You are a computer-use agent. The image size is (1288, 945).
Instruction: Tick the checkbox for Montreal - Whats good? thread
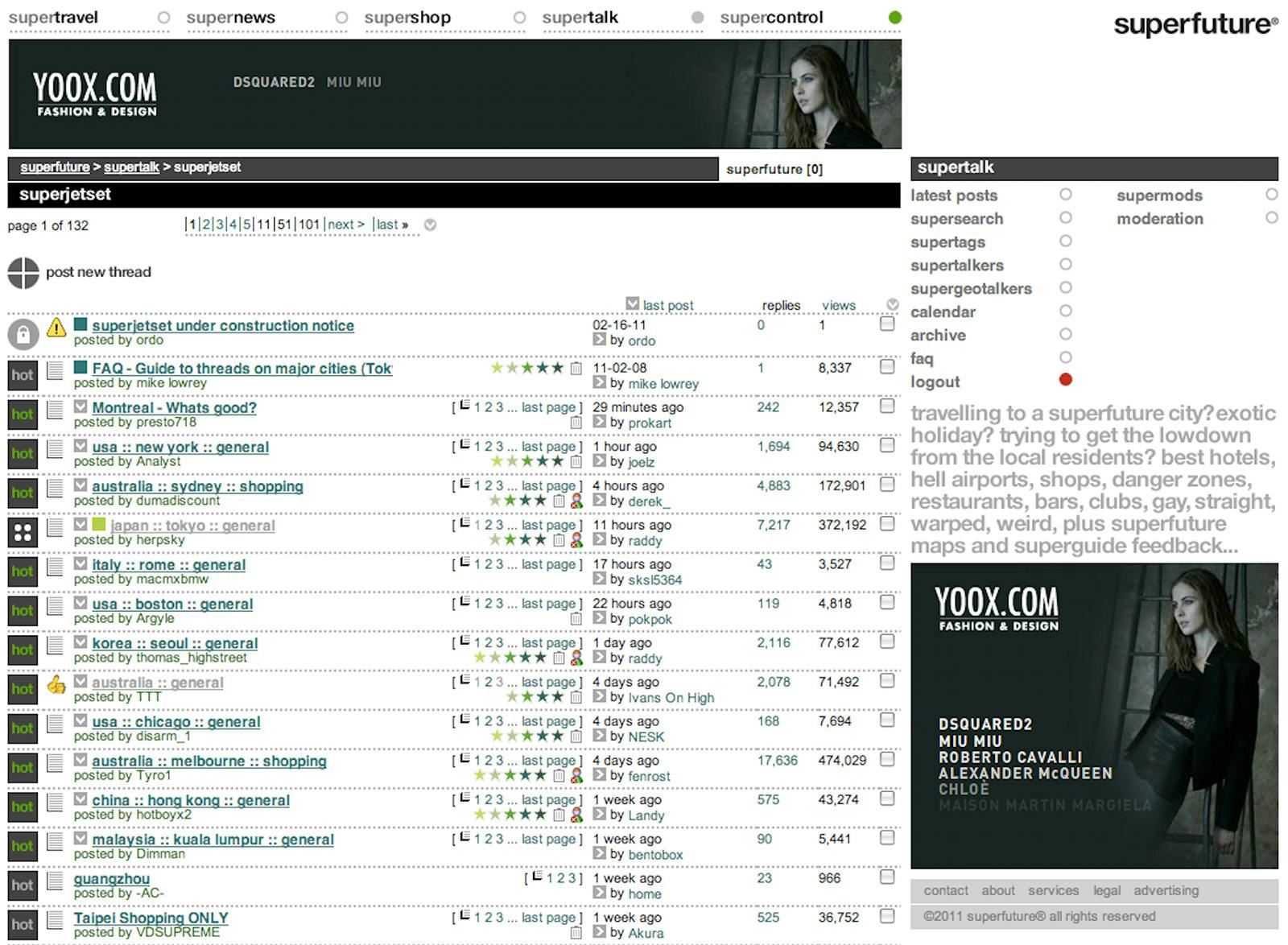[x=887, y=406]
